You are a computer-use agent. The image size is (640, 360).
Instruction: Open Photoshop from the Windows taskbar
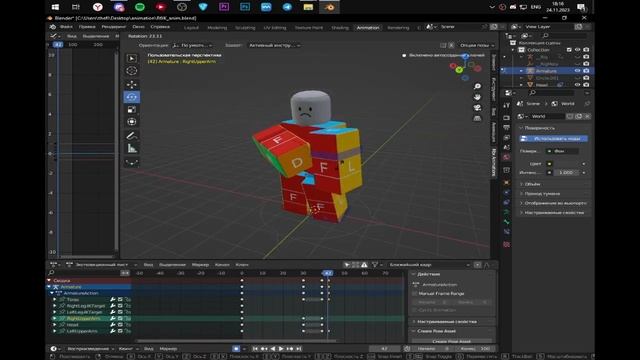[245, 7]
